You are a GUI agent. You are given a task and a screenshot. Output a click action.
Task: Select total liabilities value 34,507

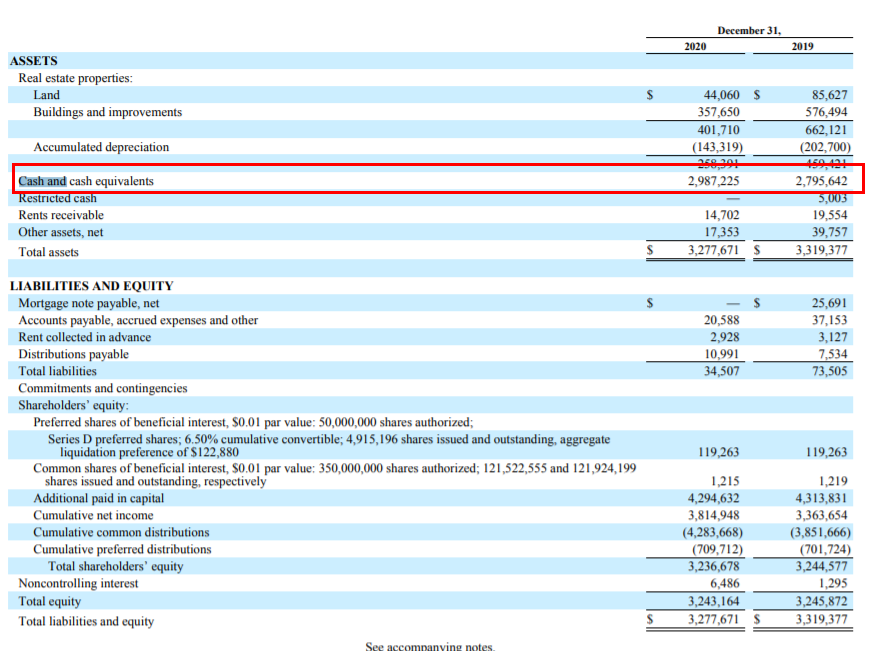722,371
